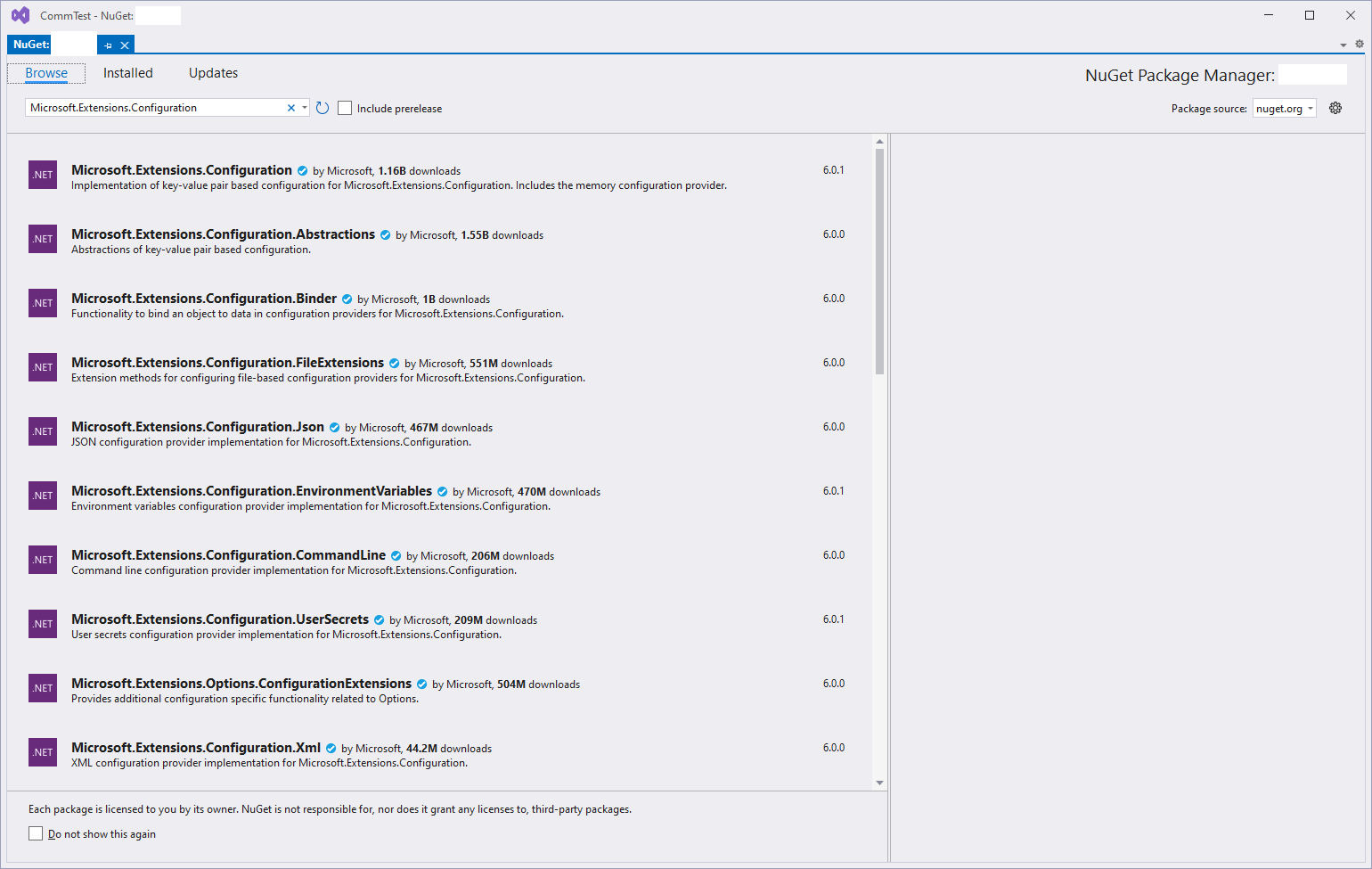Click verified badge next to Configuration.Xml

[x=331, y=749]
